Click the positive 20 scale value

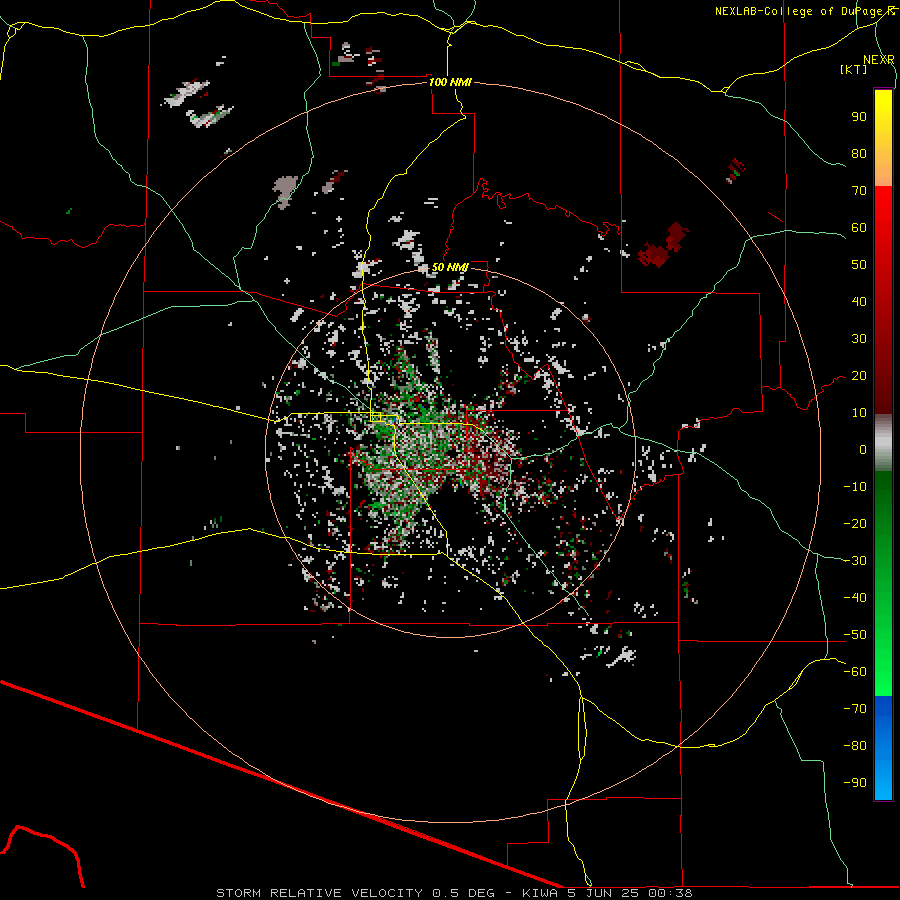pos(859,375)
